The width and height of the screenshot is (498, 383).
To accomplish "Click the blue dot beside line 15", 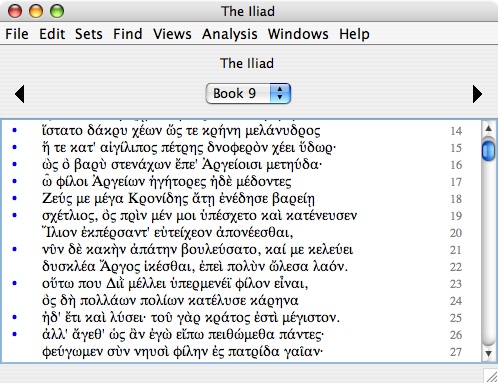I will click(x=14, y=147).
